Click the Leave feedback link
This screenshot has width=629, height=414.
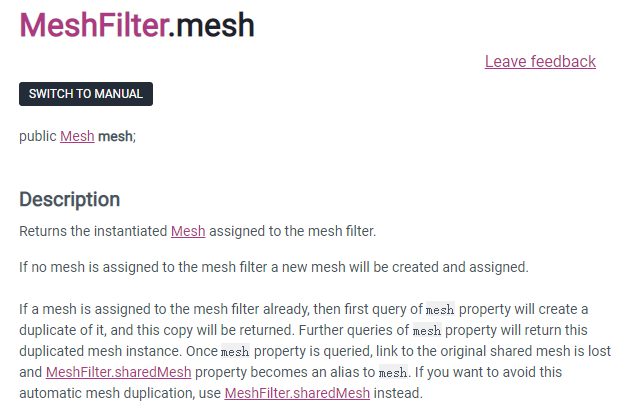(540, 61)
